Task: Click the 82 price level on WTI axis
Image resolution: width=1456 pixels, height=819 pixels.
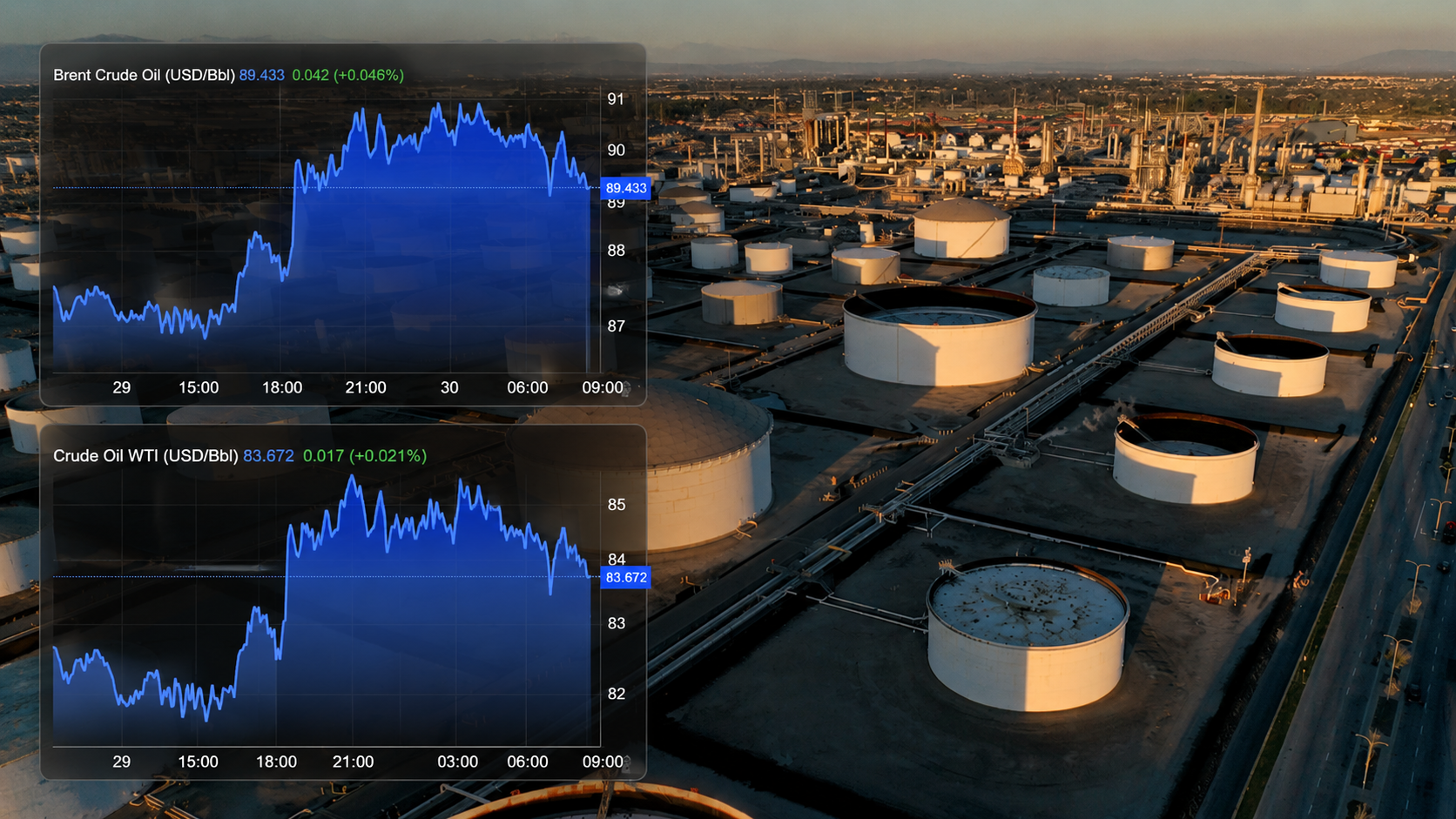Action: coord(617,694)
